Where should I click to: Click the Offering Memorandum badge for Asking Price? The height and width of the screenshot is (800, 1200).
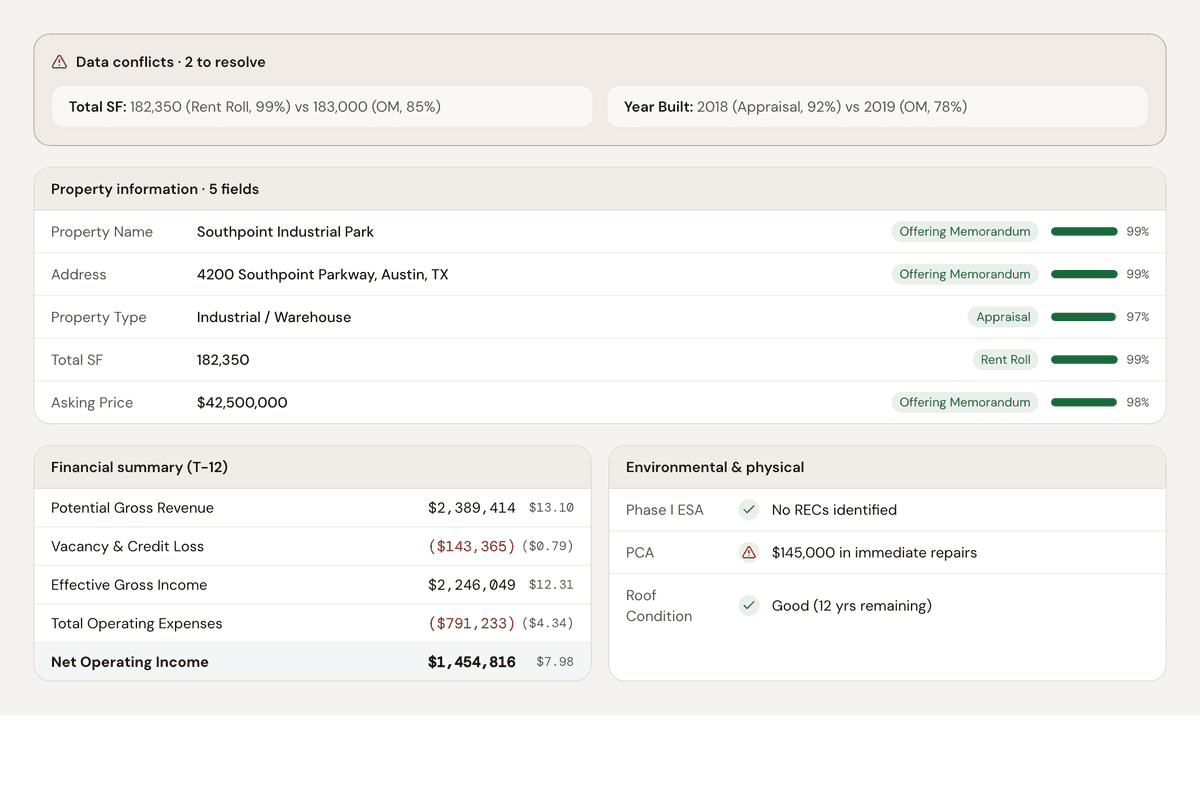coord(965,402)
